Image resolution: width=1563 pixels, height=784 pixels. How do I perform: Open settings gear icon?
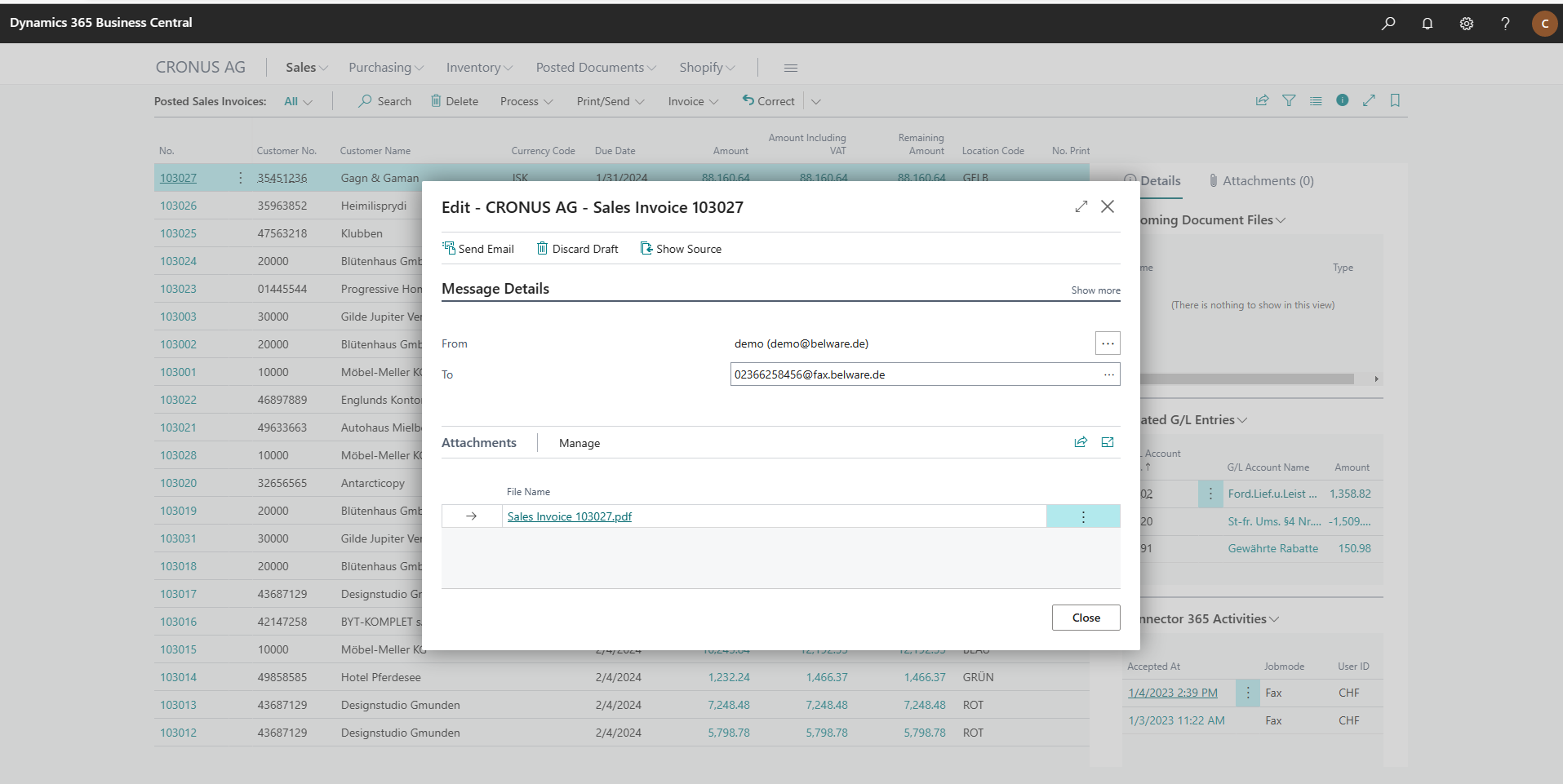pyautogui.click(x=1466, y=24)
